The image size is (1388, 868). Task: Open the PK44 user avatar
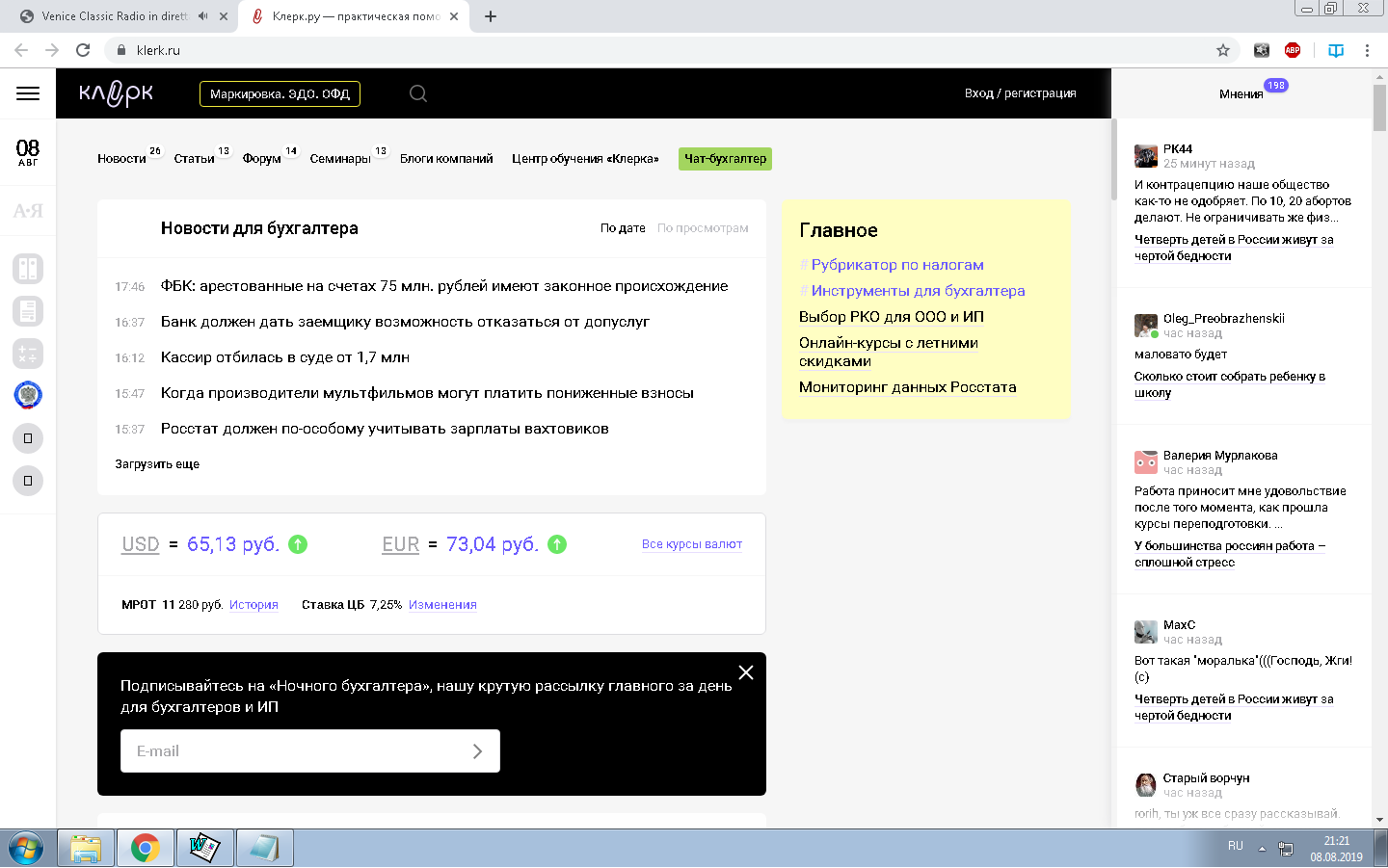coord(1146,156)
